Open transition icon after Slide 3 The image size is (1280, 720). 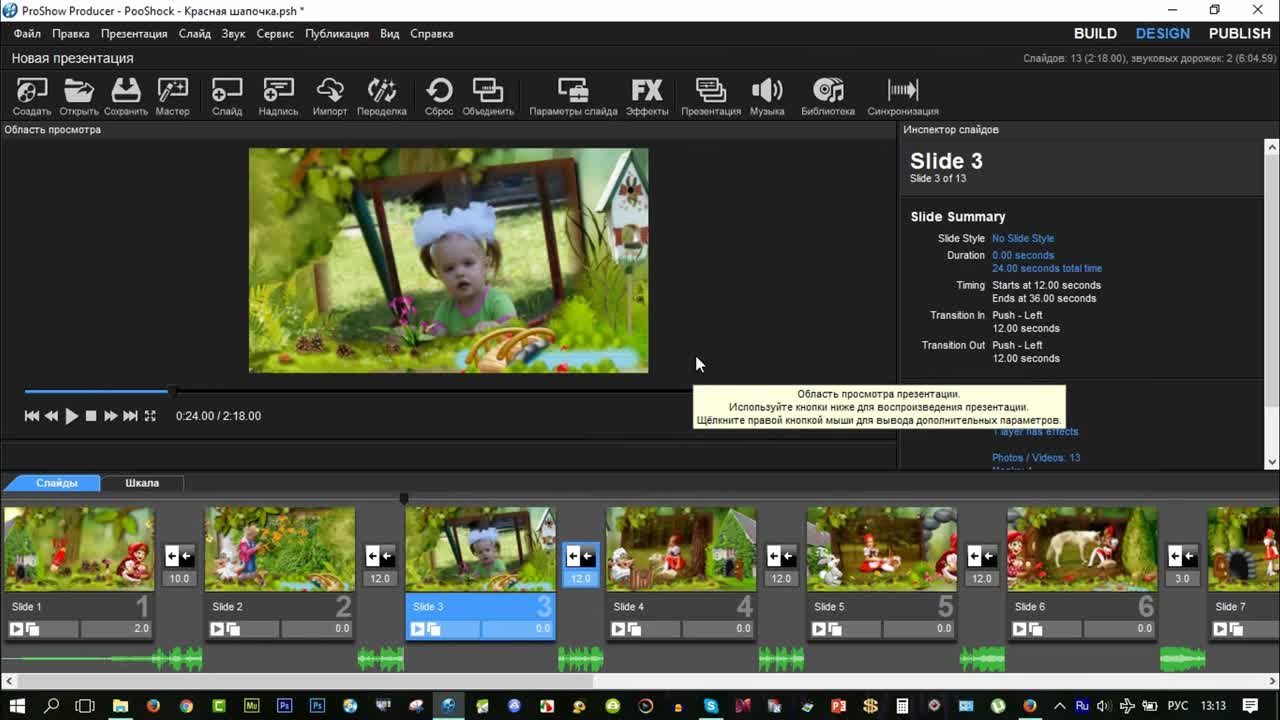tap(581, 557)
